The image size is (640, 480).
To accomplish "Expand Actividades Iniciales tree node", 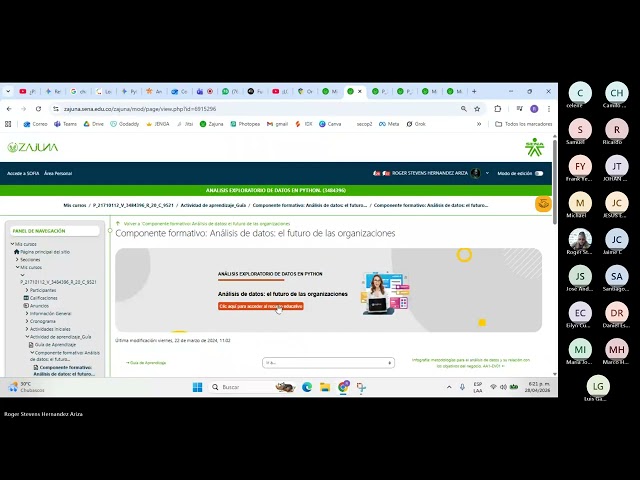I will [27, 329].
